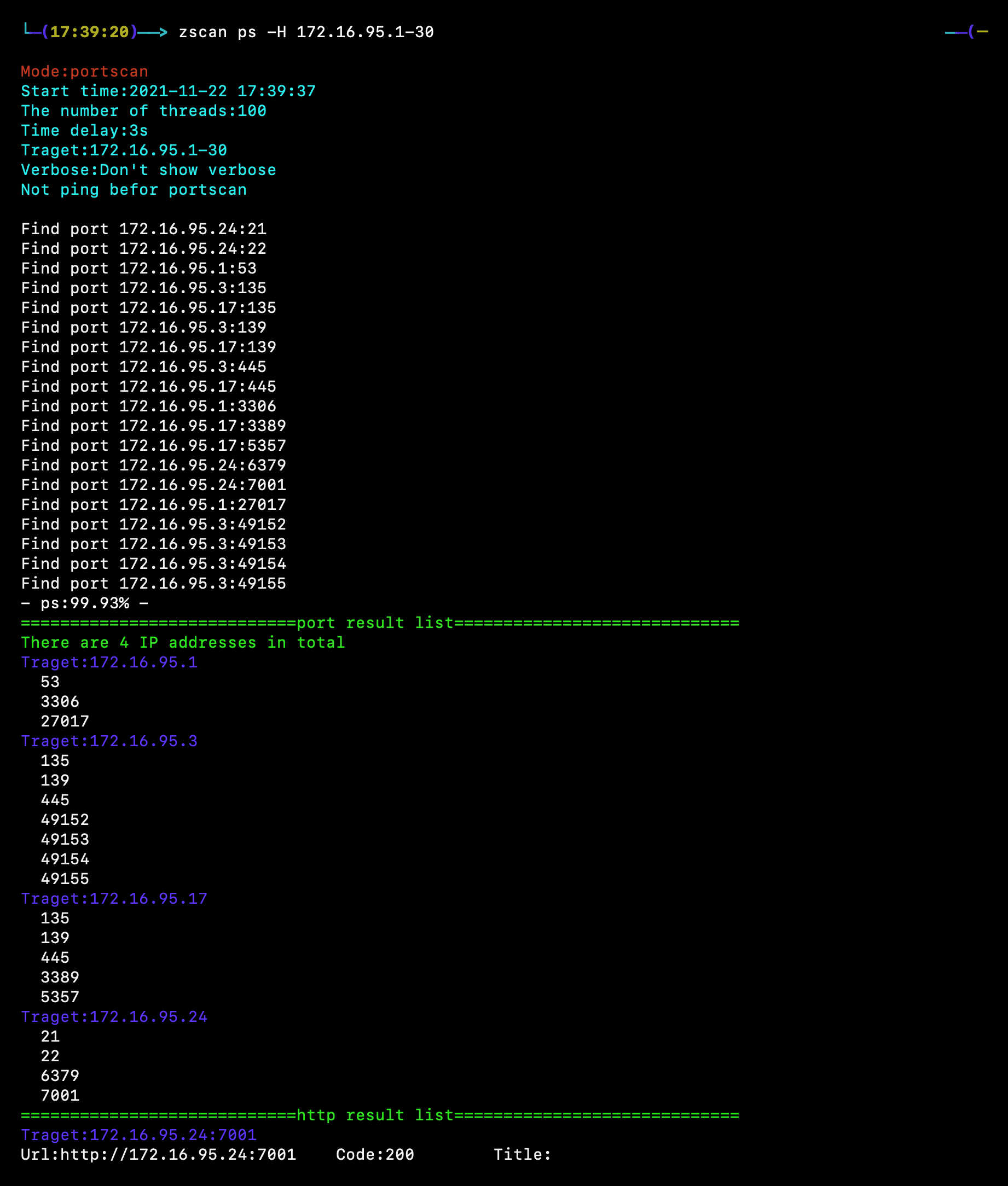Viewport: 1008px width, 1186px height.
Task: Click 'Find port 172.16.95.3:139' line
Action: (x=143, y=327)
